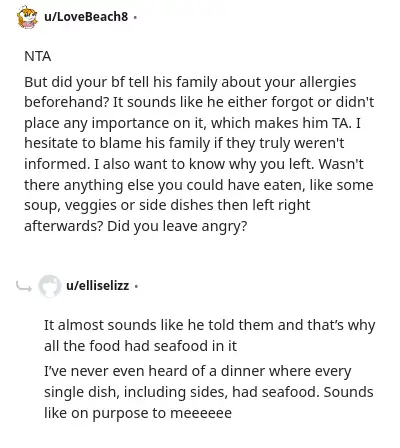The height and width of the screenshot is (448, 400).
Task: Click the line starting "there anything else"
Action: pos(199,185)
